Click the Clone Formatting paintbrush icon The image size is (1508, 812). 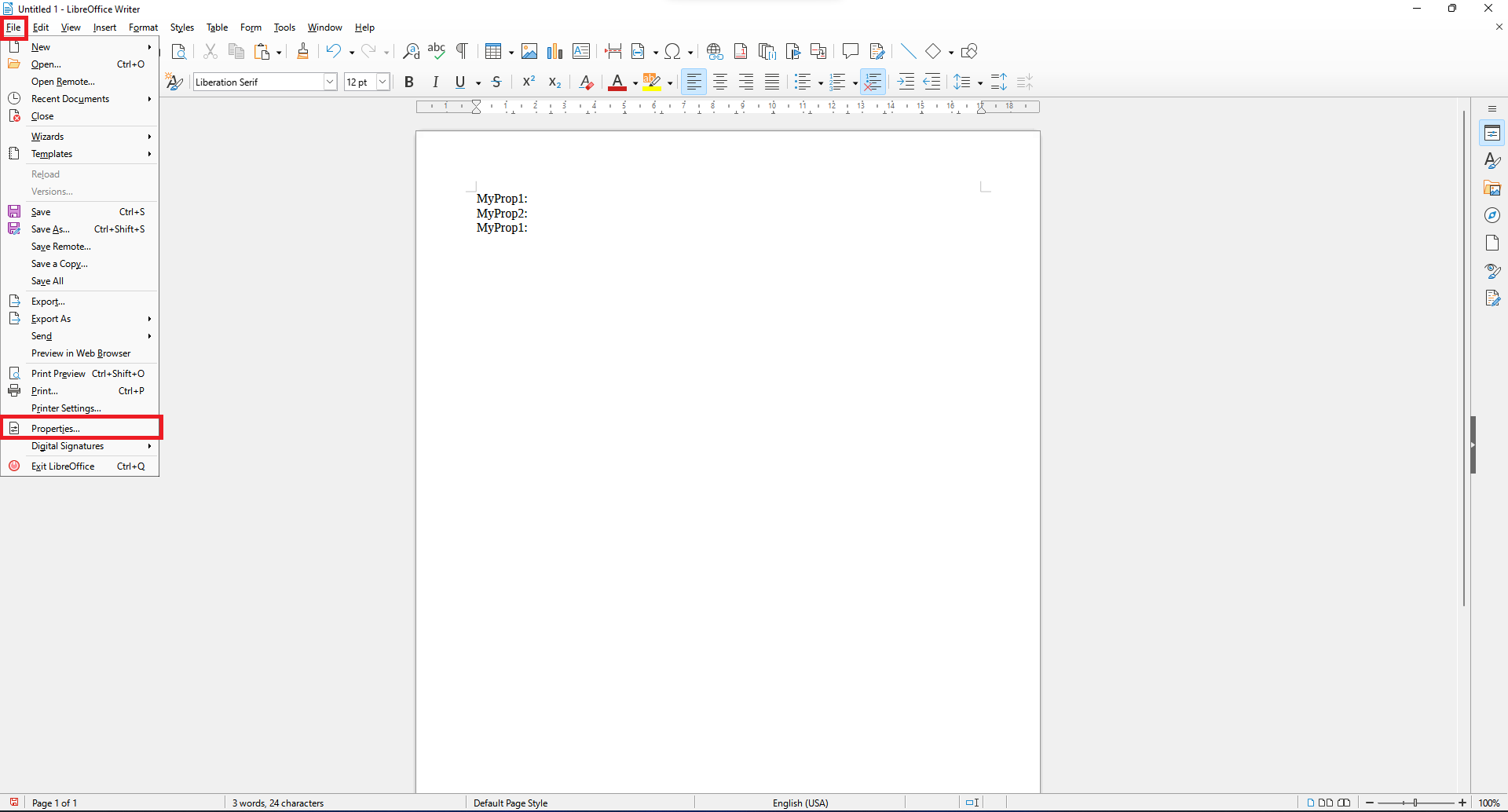303,52
